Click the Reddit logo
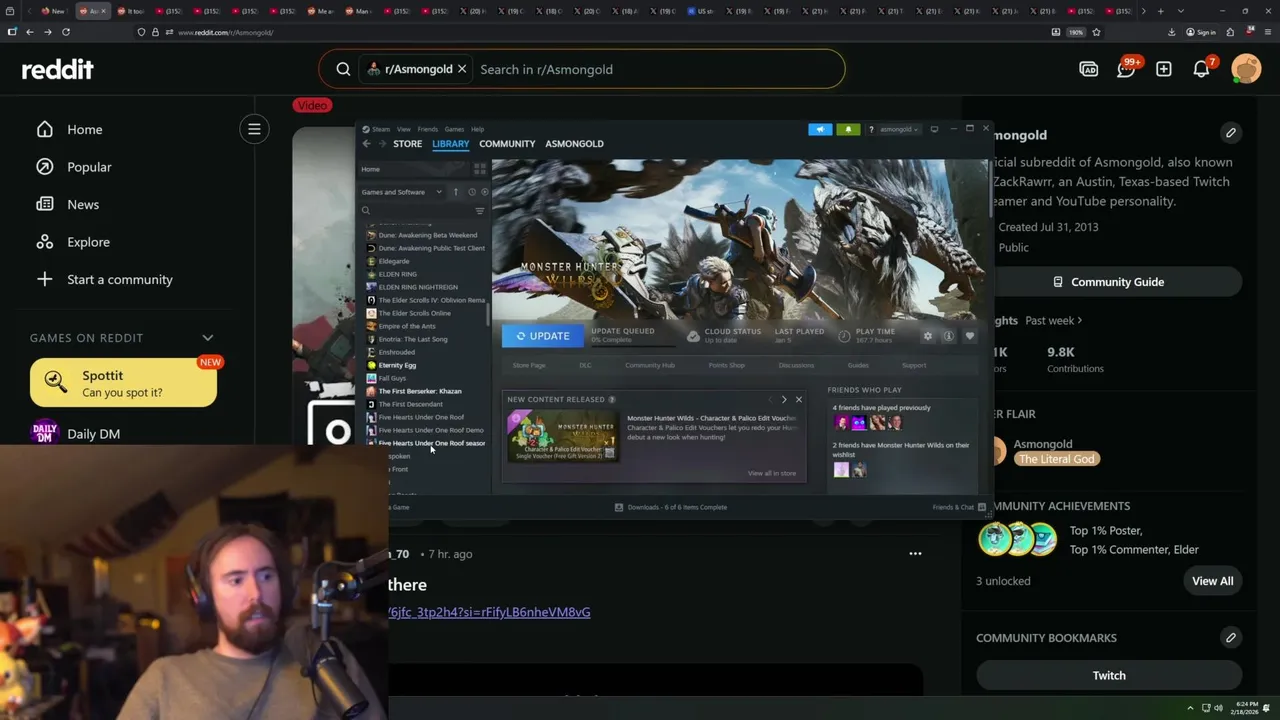This screenshot has height=720, width=1280. [x=58, y=69]
